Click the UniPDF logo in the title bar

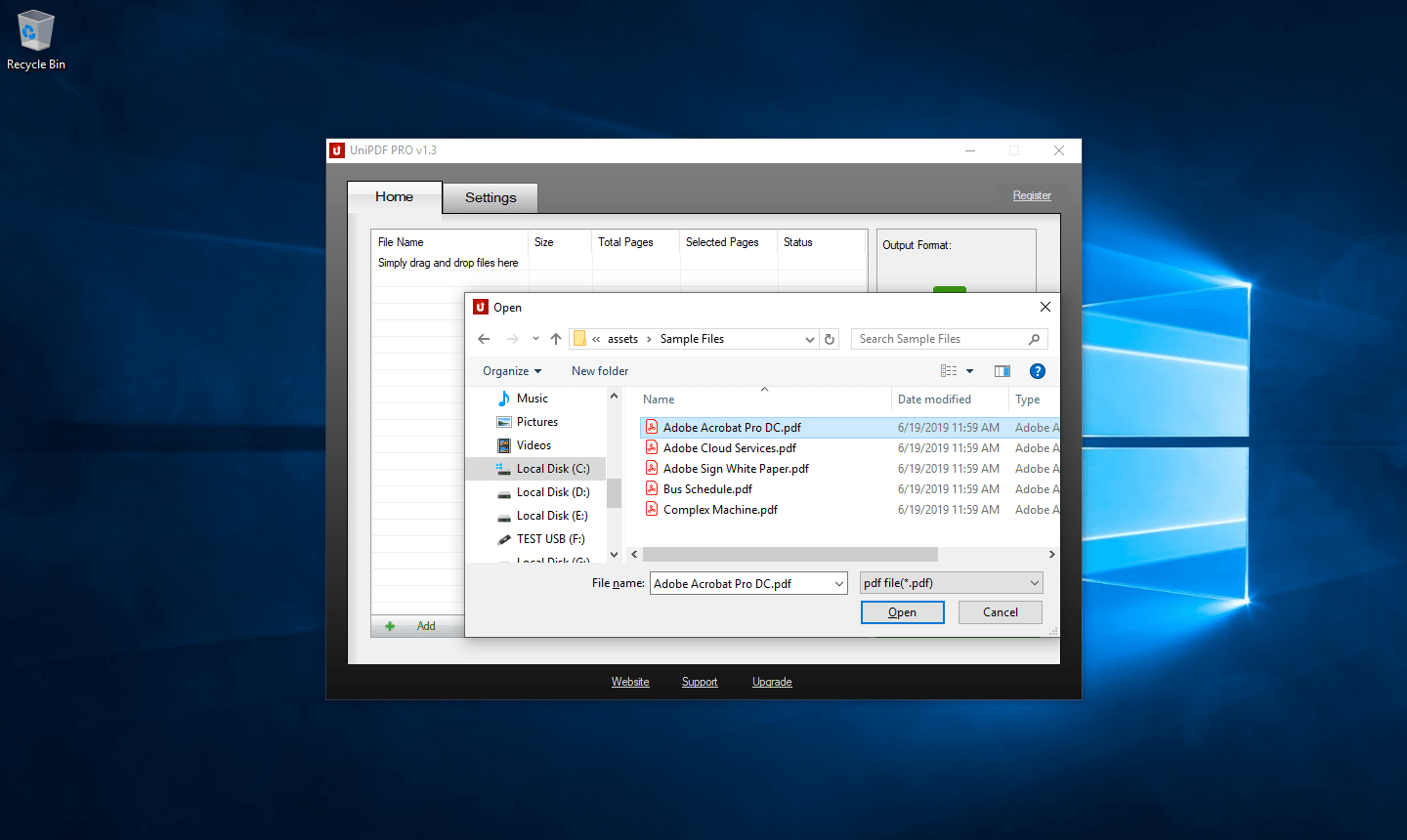337,150
